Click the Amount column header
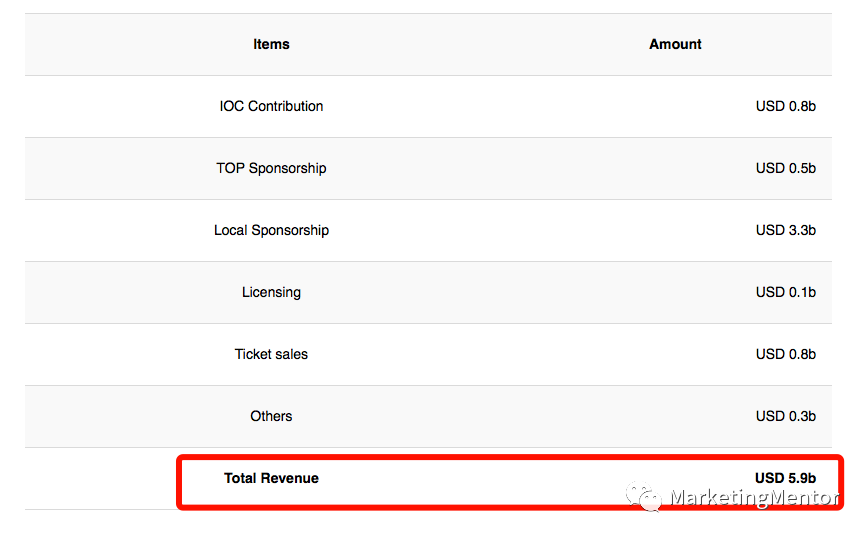Image resolution: width=867 pixels, height=537 pixels. 675,44
